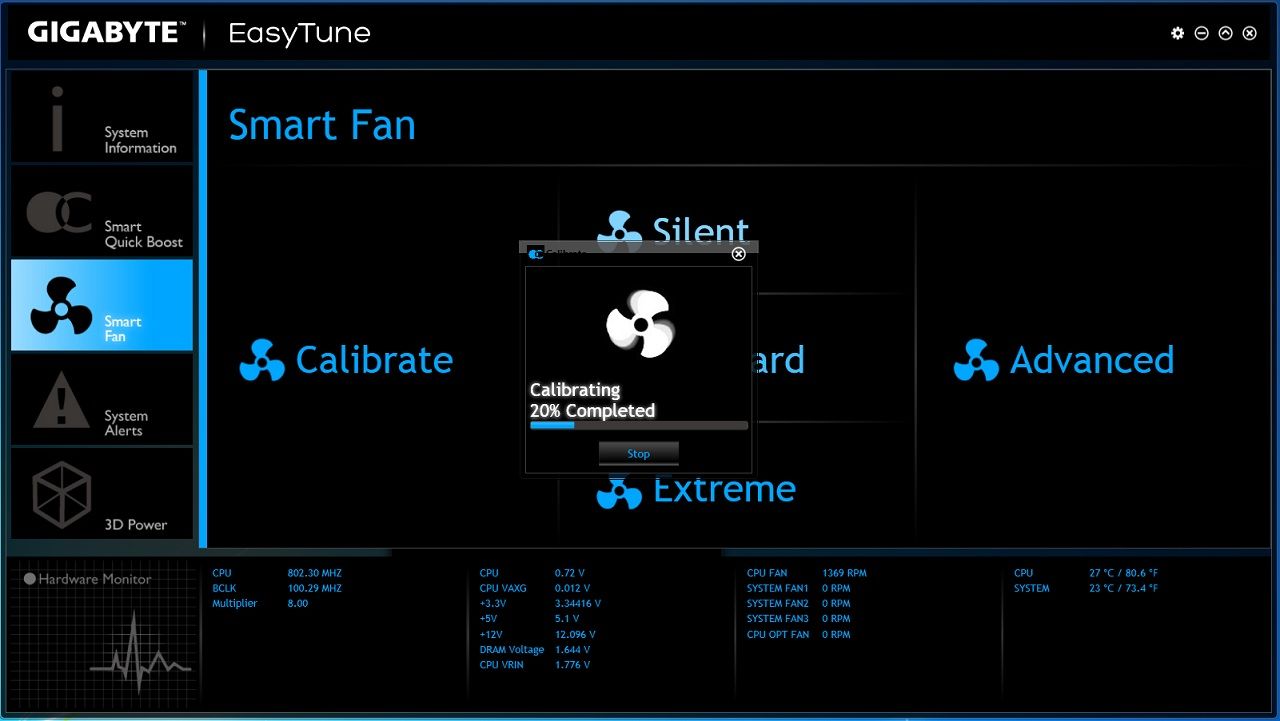1280x721 pixels.
Task: Click the Smart Fan propeller sidebar icon
Action: 61,306
